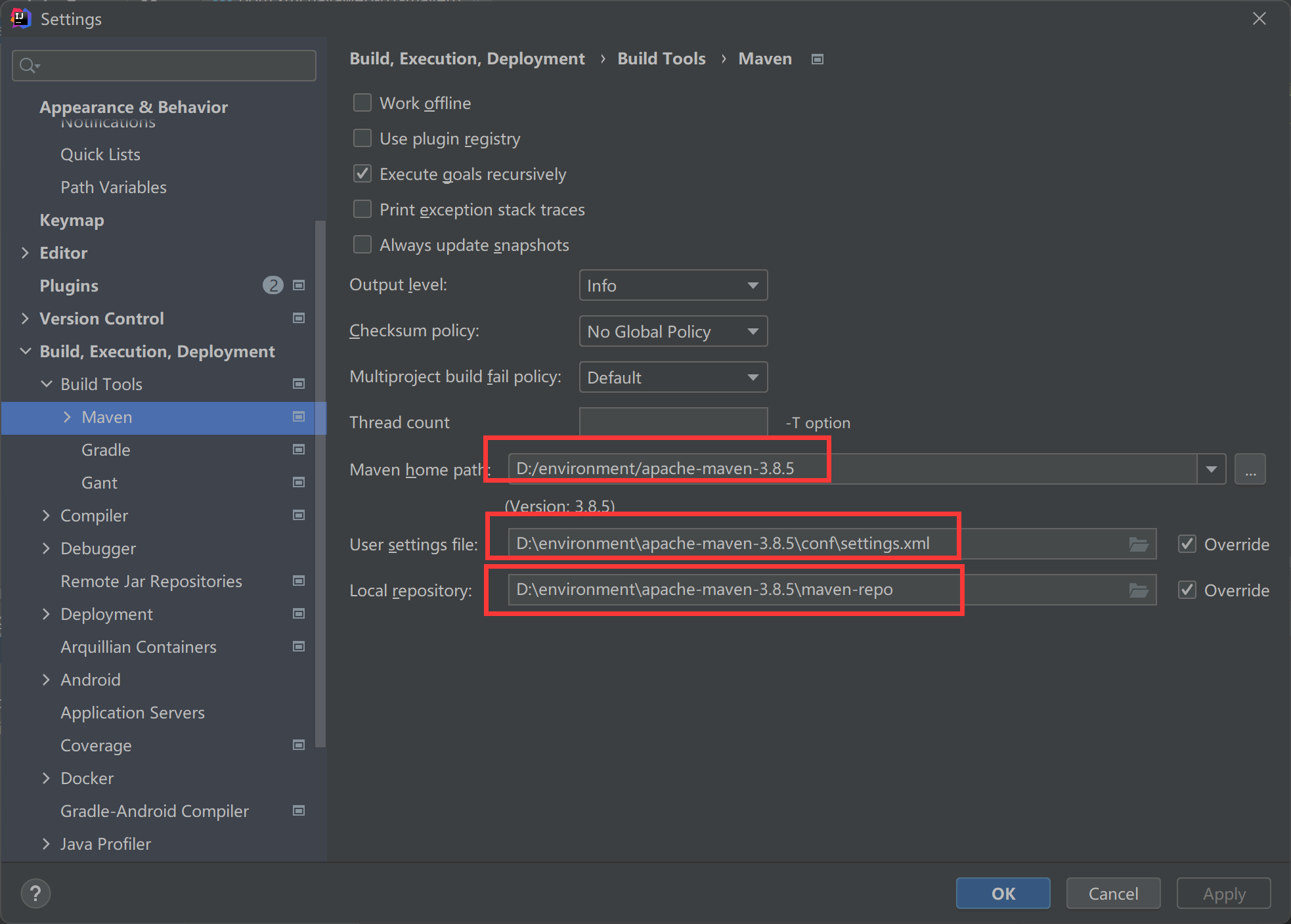Click folder icon in User settings file field
Image resolution: width=1291 pixels, height=924 pixels.
coord(1138,544)
